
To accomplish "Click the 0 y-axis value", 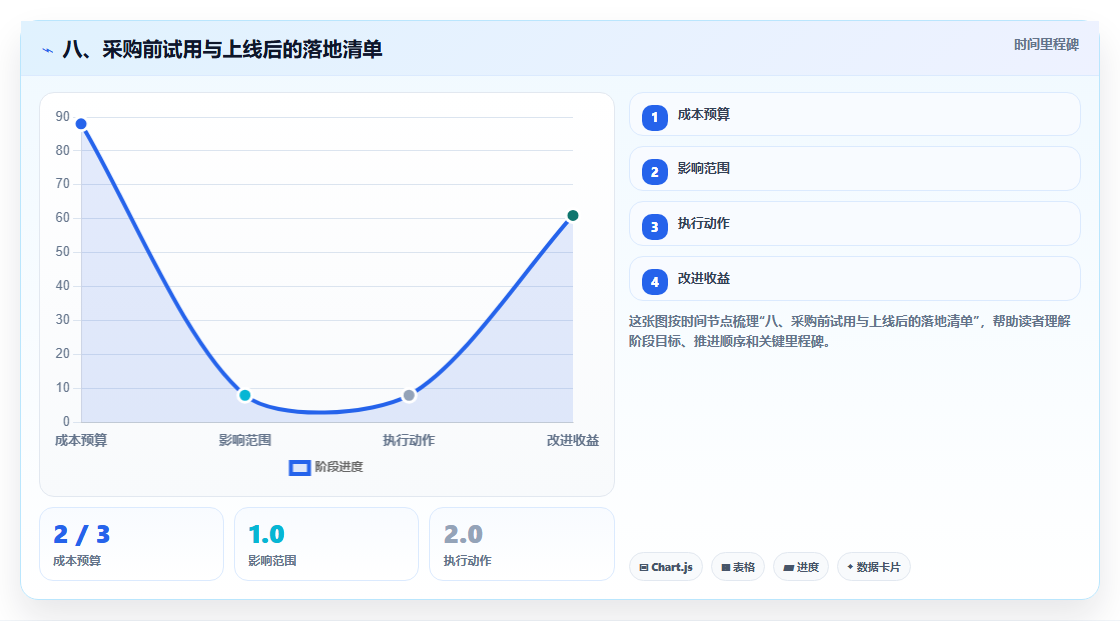I will point(66,422).
